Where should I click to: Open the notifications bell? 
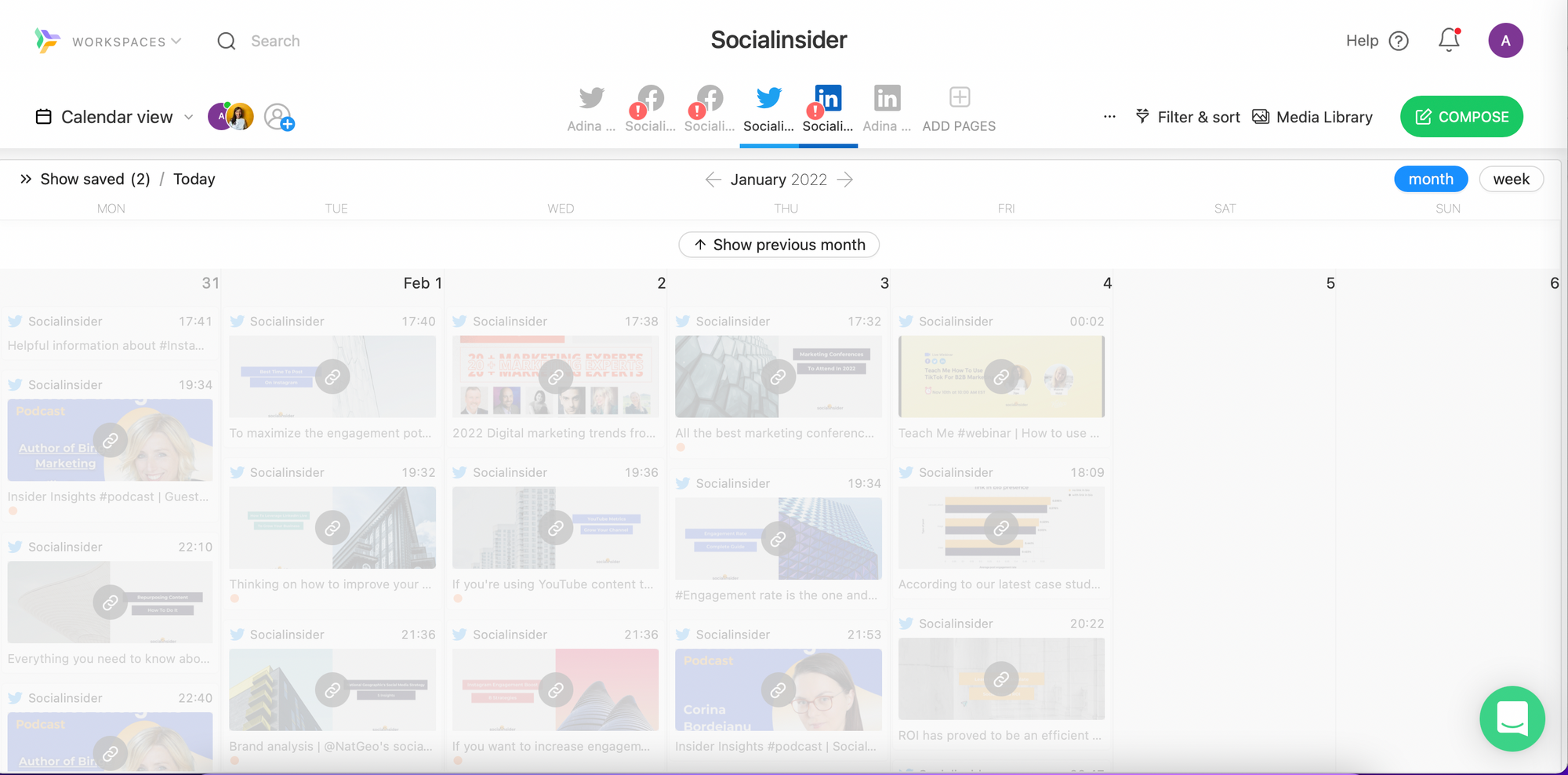coord(1449,40)
